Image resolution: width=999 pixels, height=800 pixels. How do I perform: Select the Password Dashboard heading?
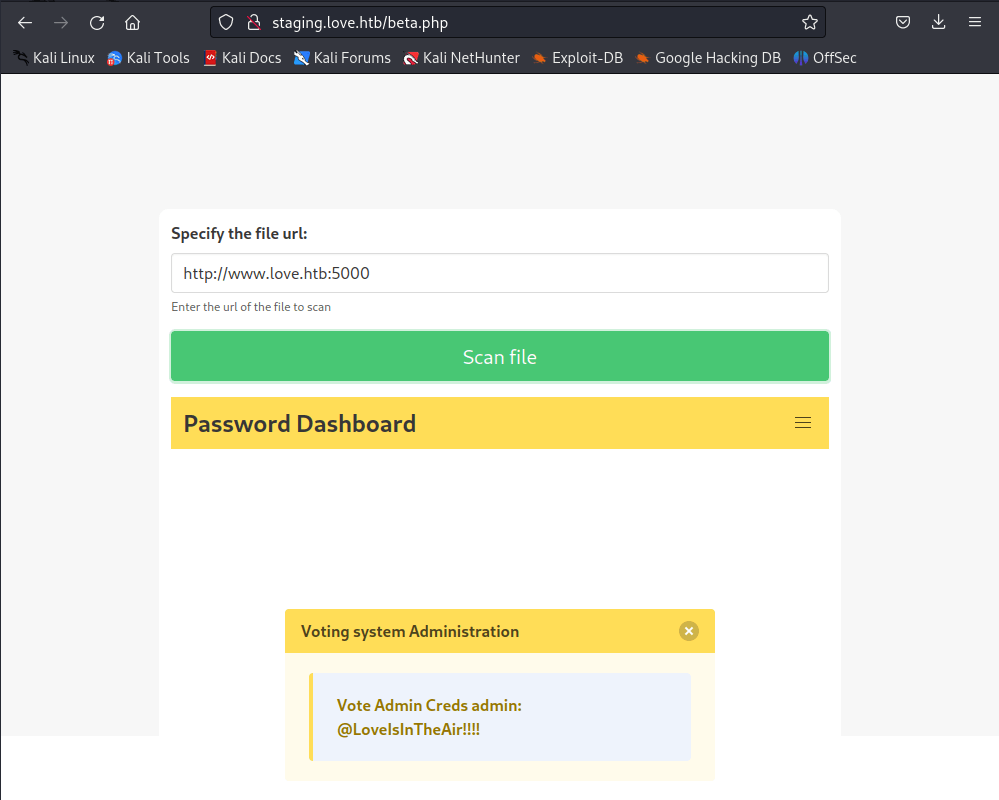coord(299,424)
